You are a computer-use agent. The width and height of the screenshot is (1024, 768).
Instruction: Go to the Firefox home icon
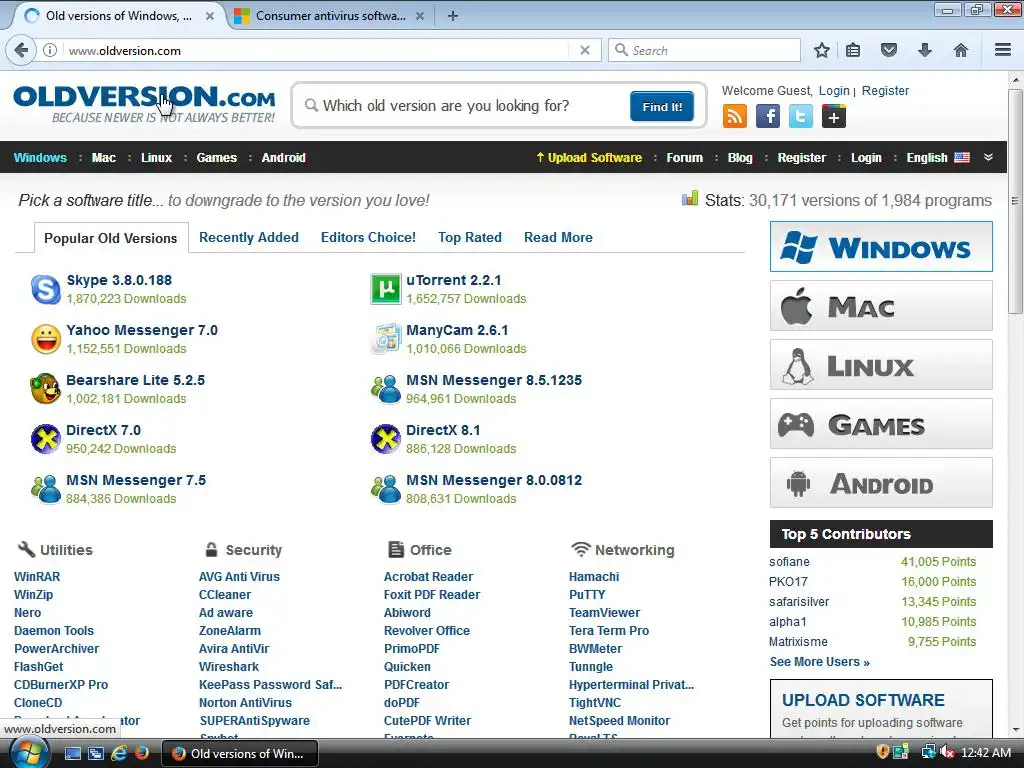coord(961,50)
